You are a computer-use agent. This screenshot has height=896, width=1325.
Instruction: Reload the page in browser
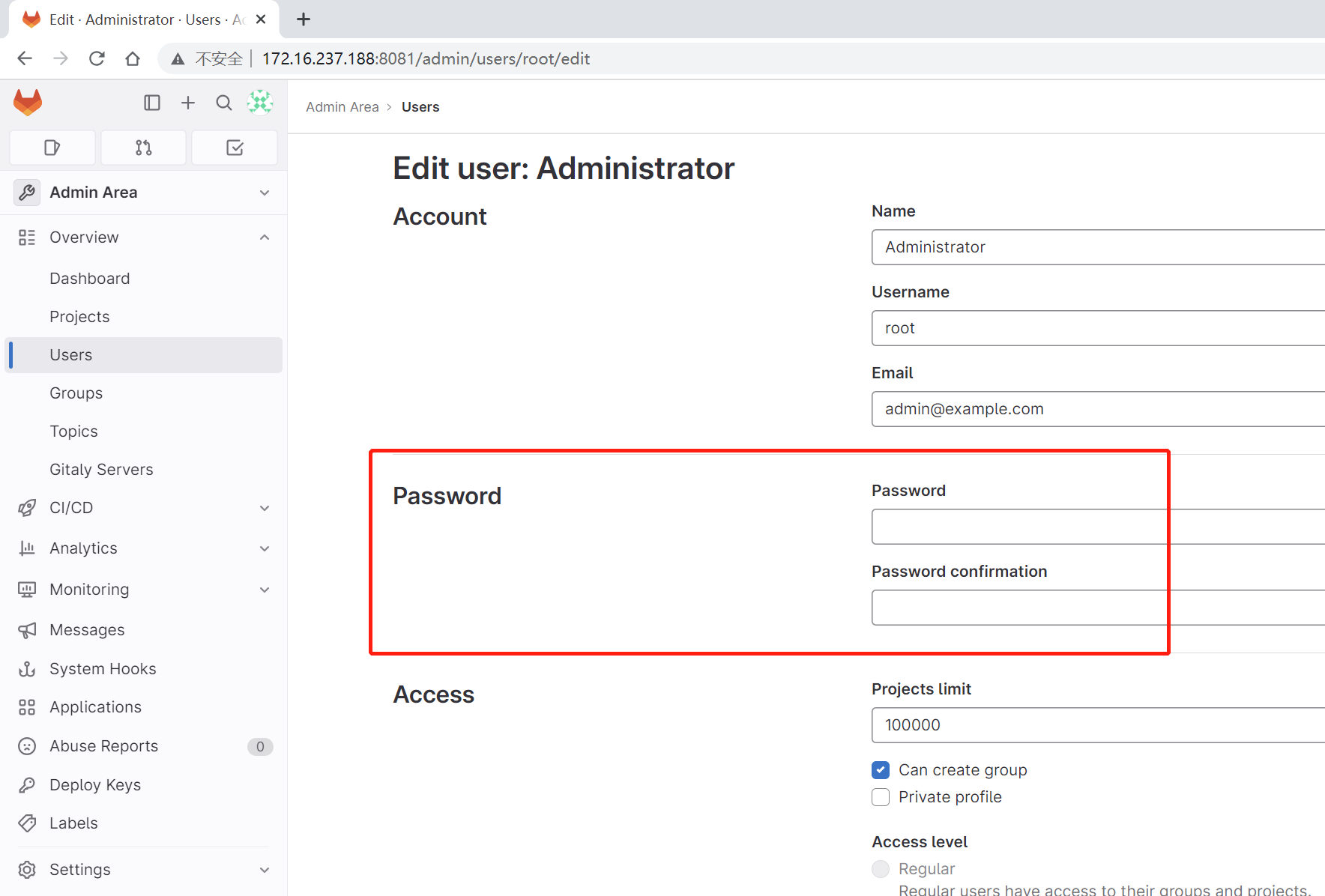coord(97,58)
